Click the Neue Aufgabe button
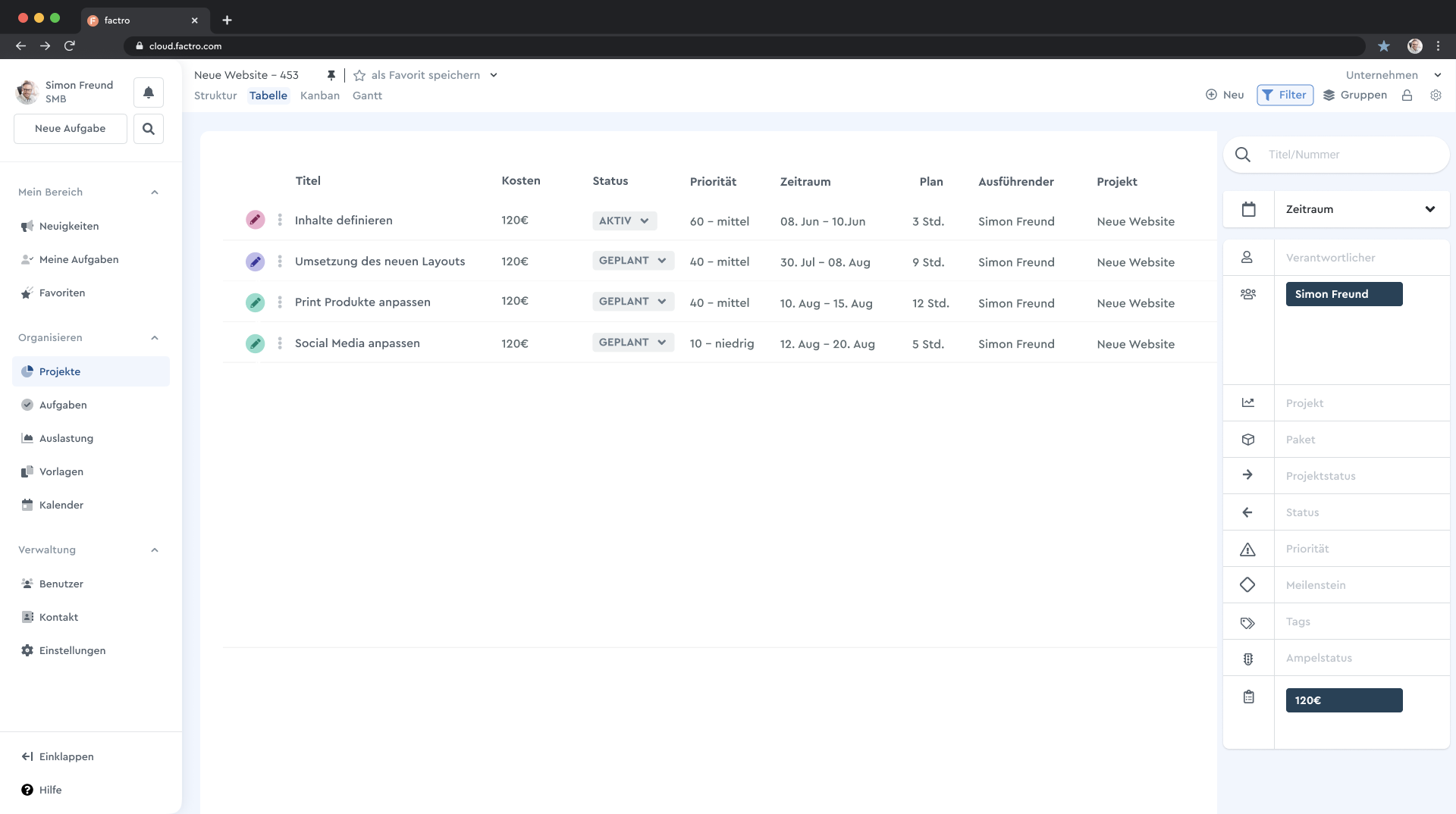Viewport: 1456px width, 814px height. [x=71, y=129]
